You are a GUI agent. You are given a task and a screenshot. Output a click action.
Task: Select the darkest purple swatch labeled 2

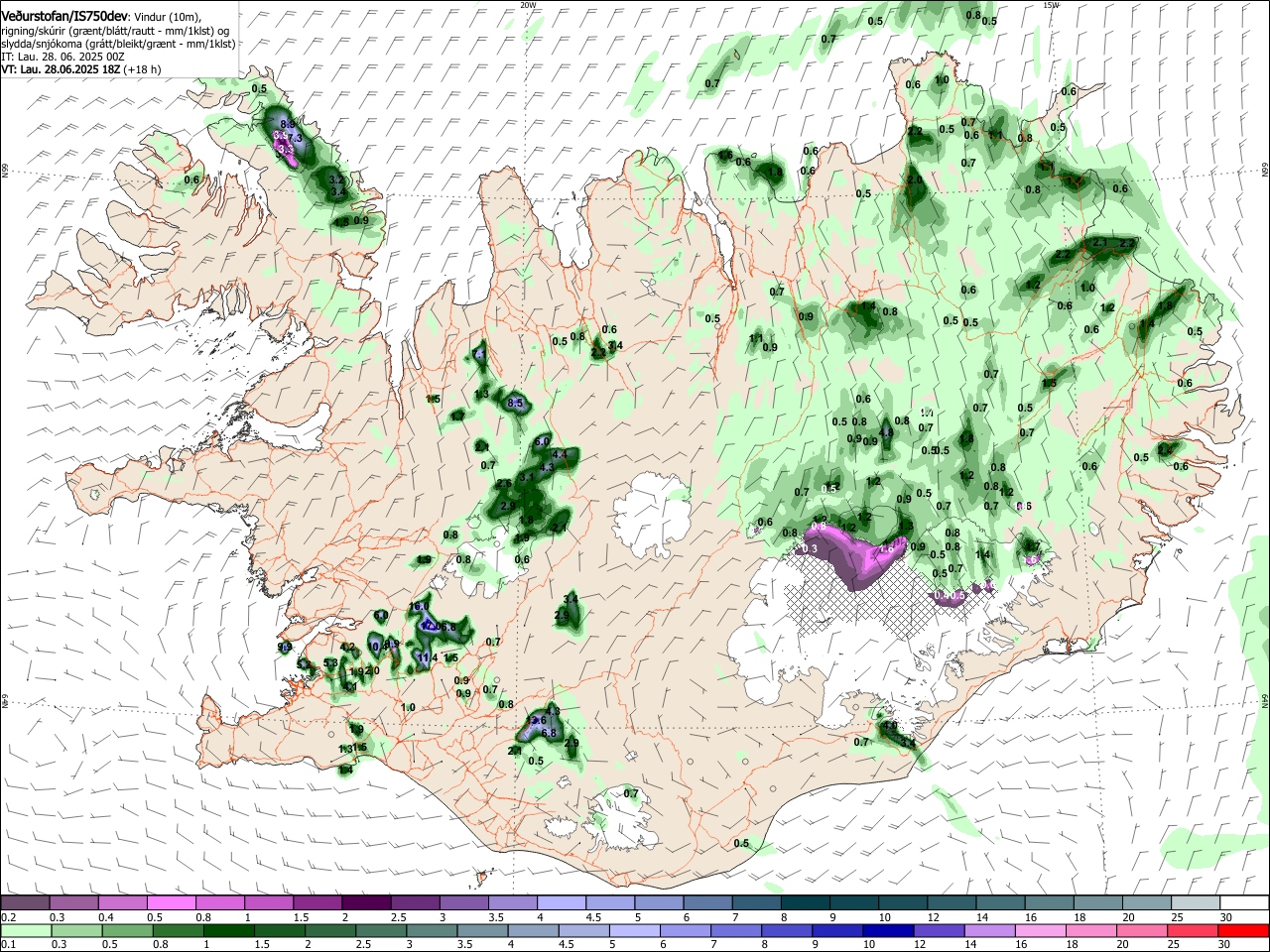click(x=366, y=902)
